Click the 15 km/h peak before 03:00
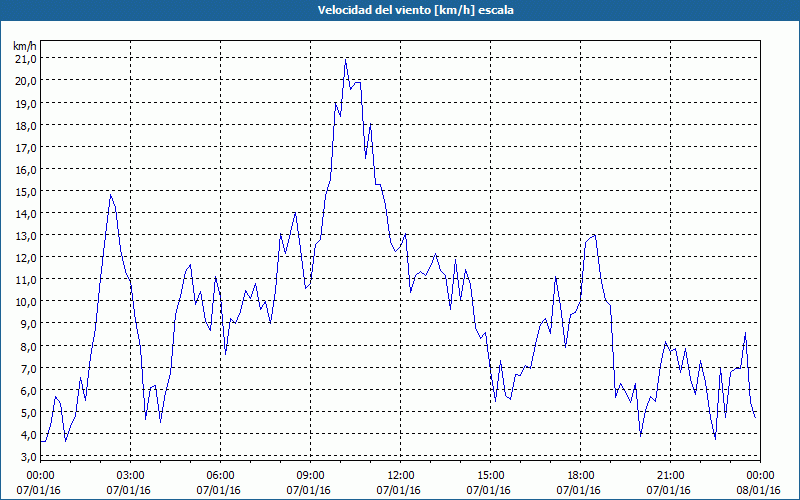 pos(110,195)
